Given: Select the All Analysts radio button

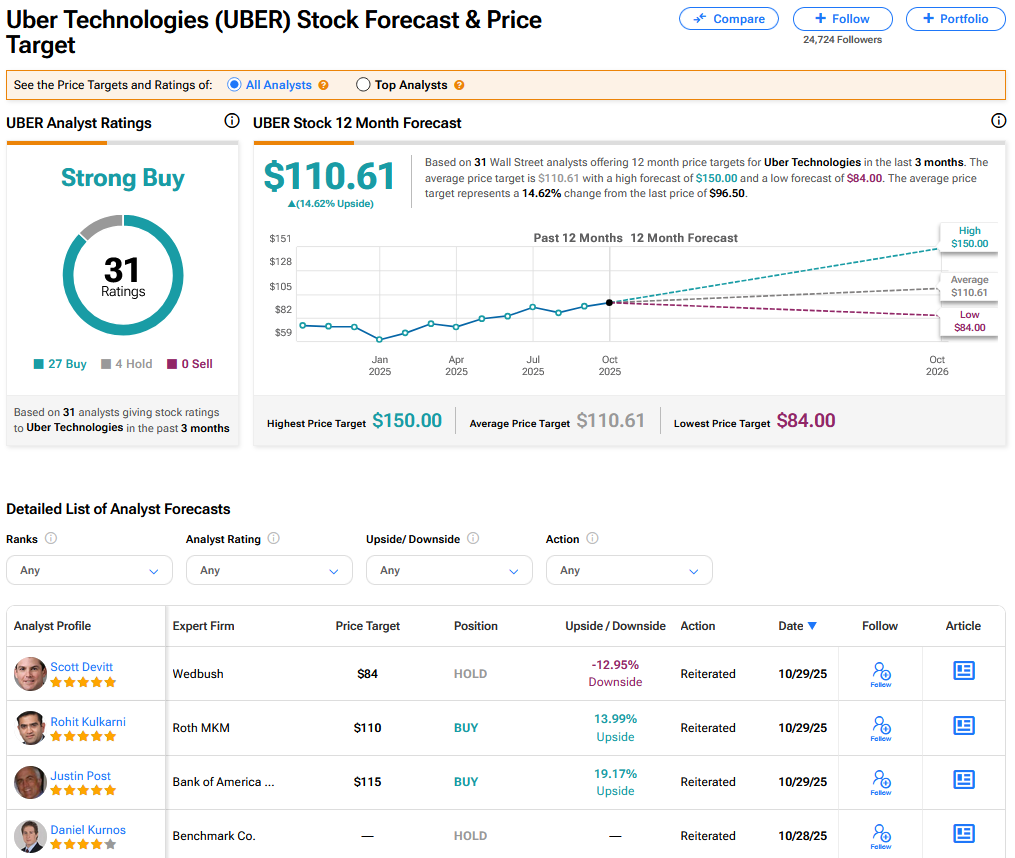Looking at the screenshot, I should coord(234,85).
